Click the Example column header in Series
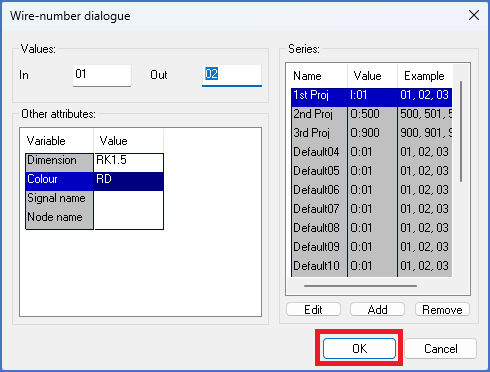The height and width of the screenshot is (372, 490). (425, 76)
